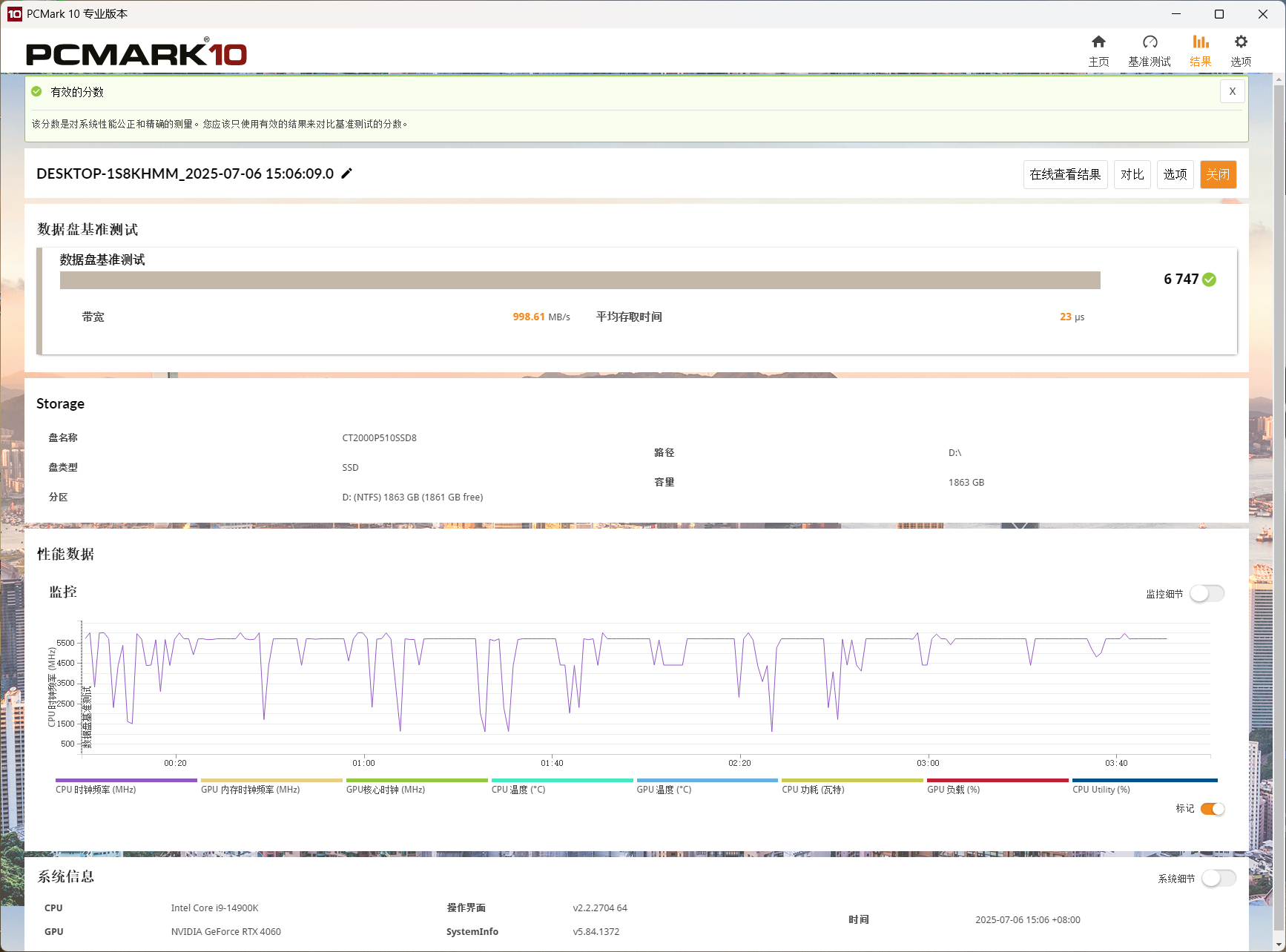Image resolution: width=1286 pixels, height=952 pixels.
Task: Click the PCMark 10 title bar app icon
Action: coord(14,14)
